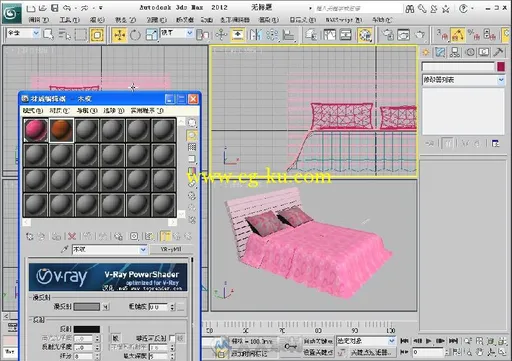Click the Select Object arrow tool

pyautogui.click(x=48, y=35)
